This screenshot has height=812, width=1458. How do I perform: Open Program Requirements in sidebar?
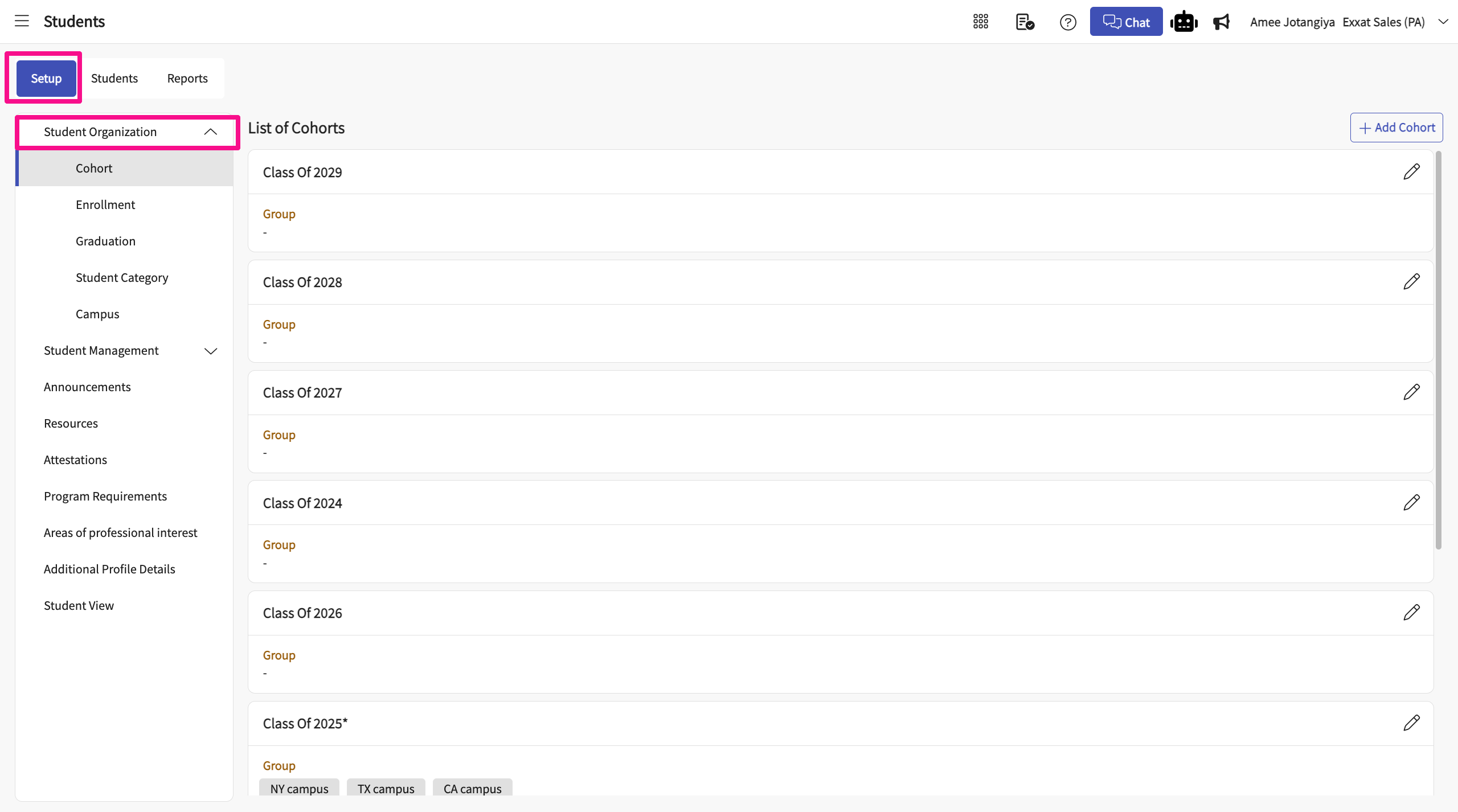105,496
